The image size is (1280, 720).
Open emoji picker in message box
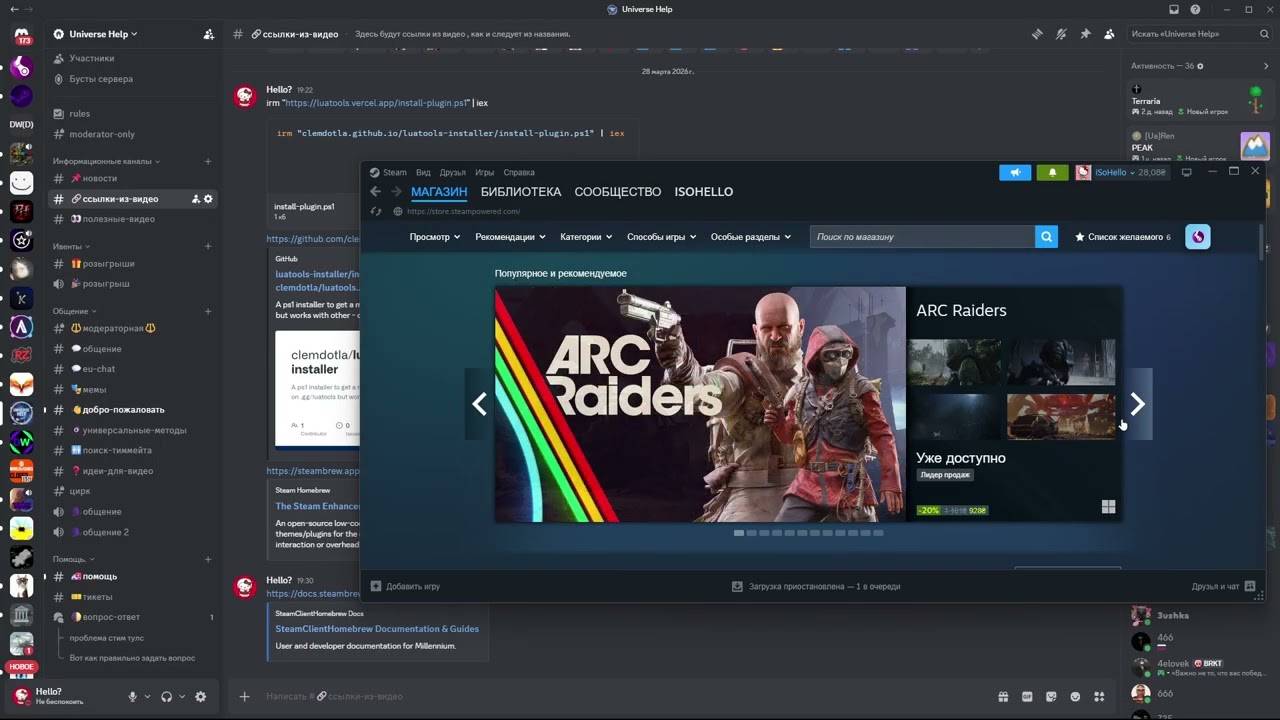coord(1075,696)
